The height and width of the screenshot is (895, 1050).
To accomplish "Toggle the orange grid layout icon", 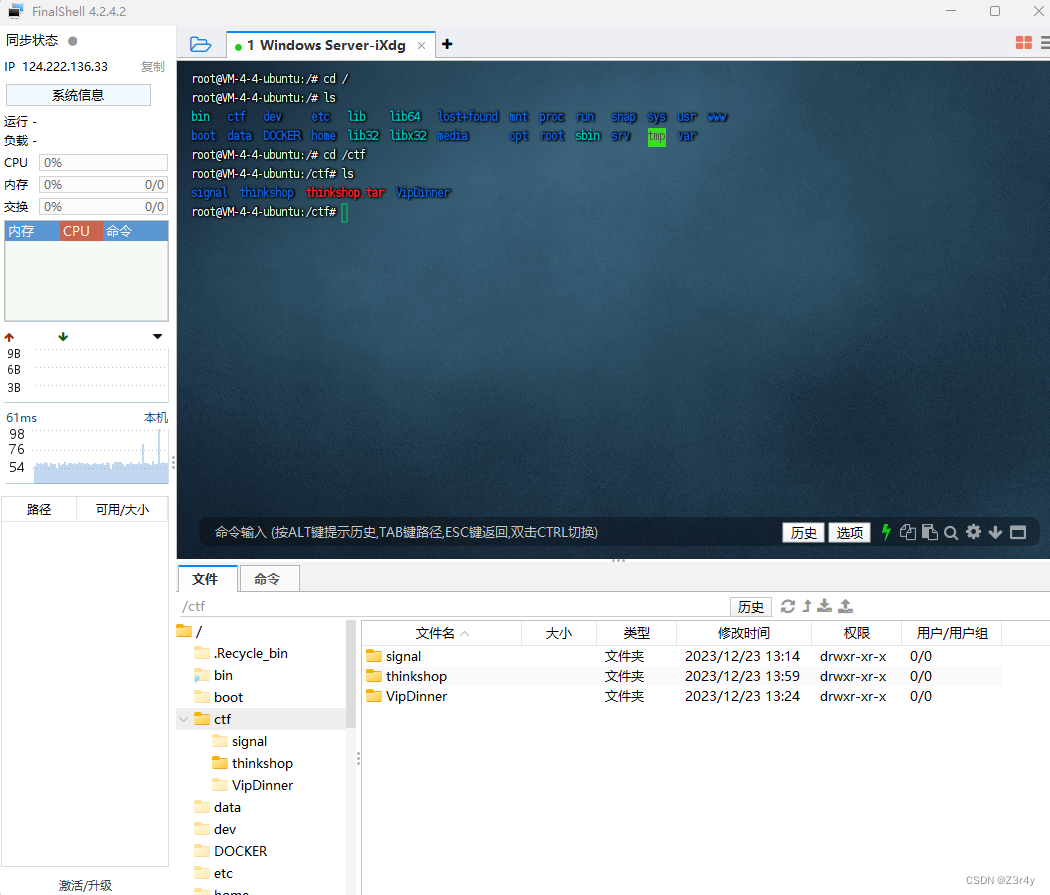I will [x=1022, y=43].
